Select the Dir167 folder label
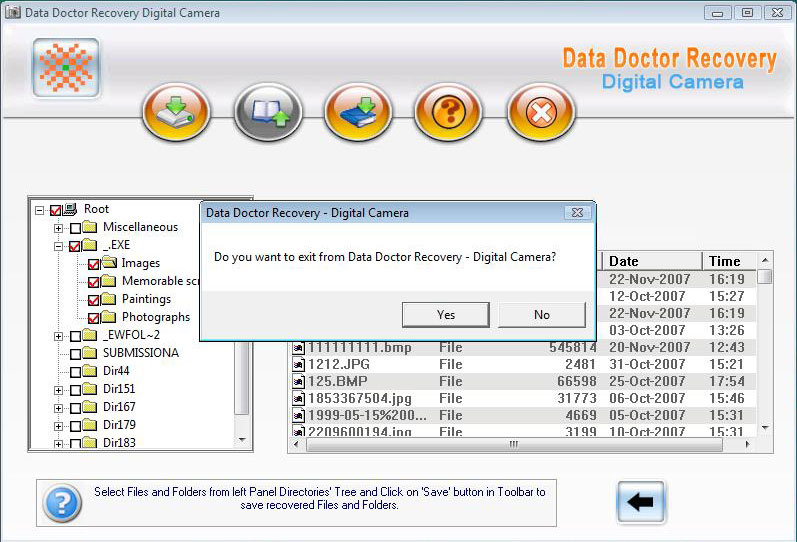Screen dimensions: 797x542 click(119, 407)
